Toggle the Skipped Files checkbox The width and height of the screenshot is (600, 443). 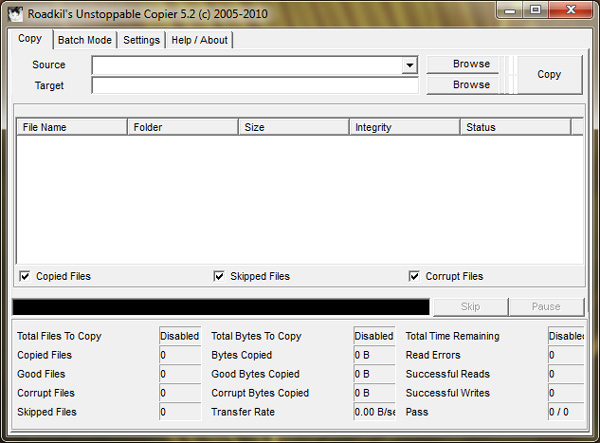coord(219,276)
